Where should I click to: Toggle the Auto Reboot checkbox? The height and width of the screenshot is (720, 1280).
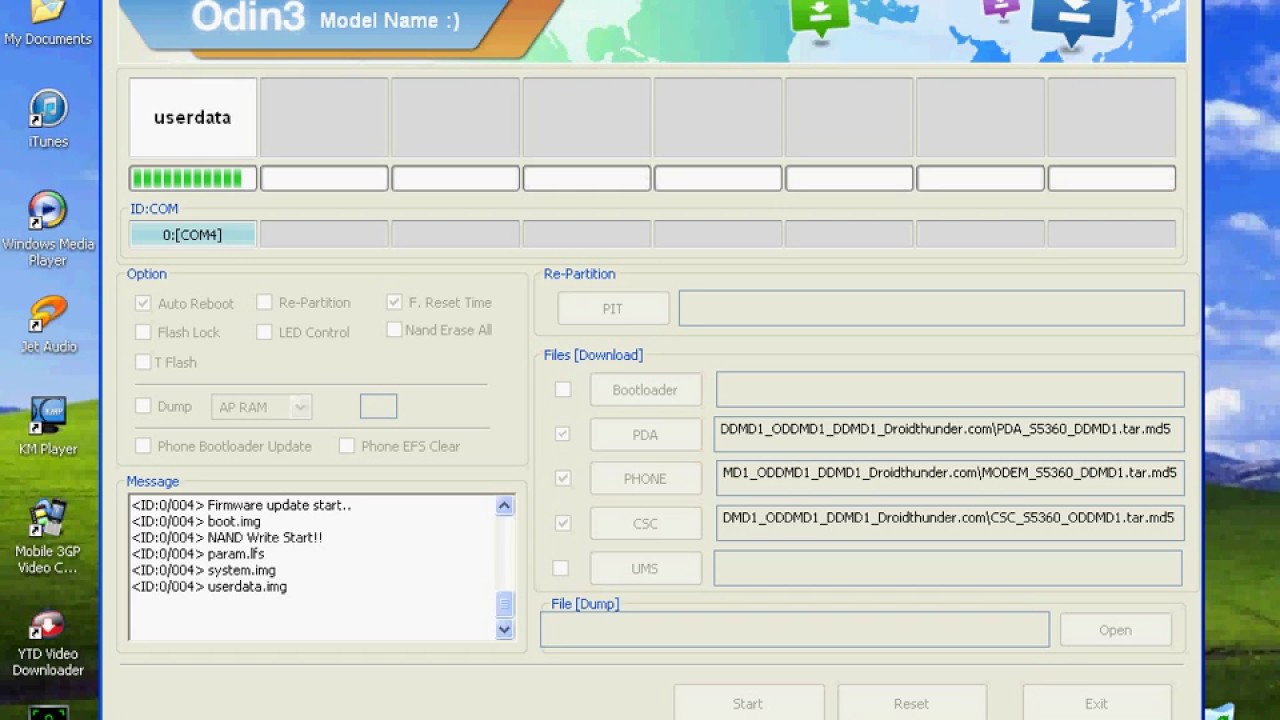click(143, 303)
